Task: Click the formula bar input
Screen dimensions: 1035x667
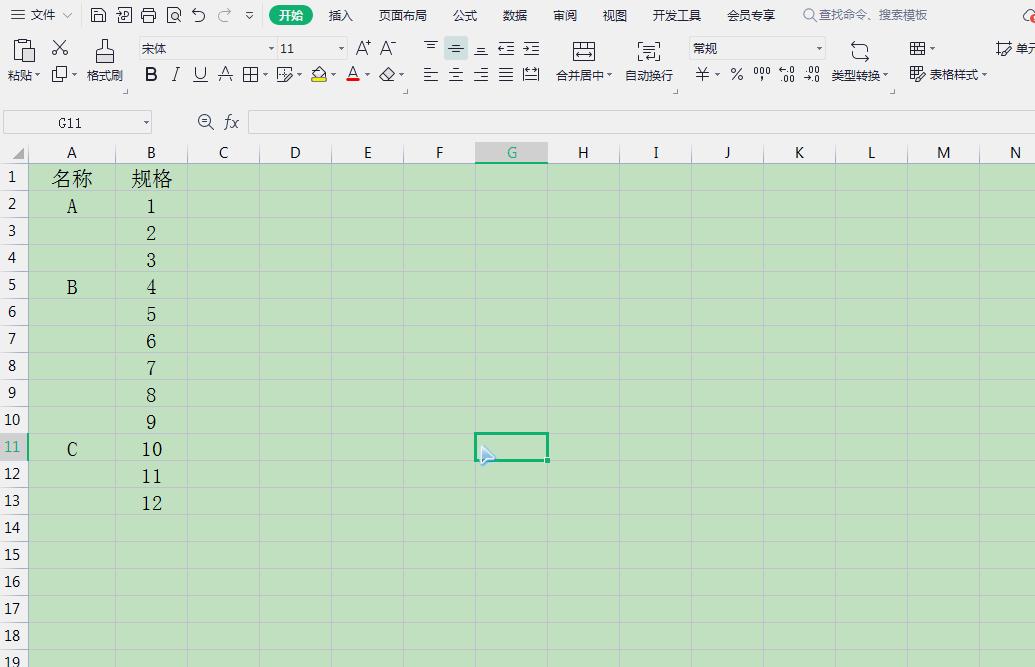Action: [641, 122]
